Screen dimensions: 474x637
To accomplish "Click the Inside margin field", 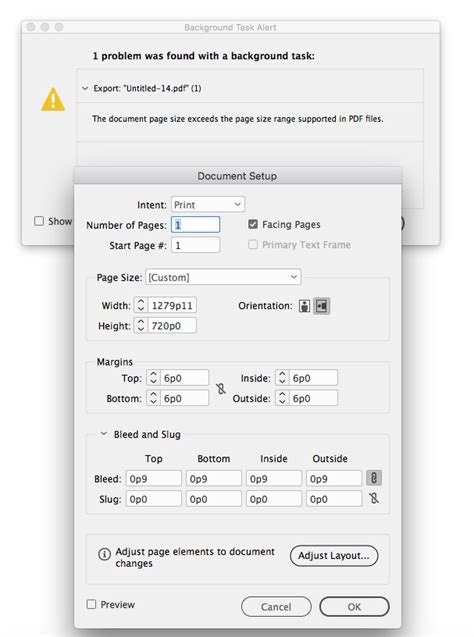I will coord(313,378).
